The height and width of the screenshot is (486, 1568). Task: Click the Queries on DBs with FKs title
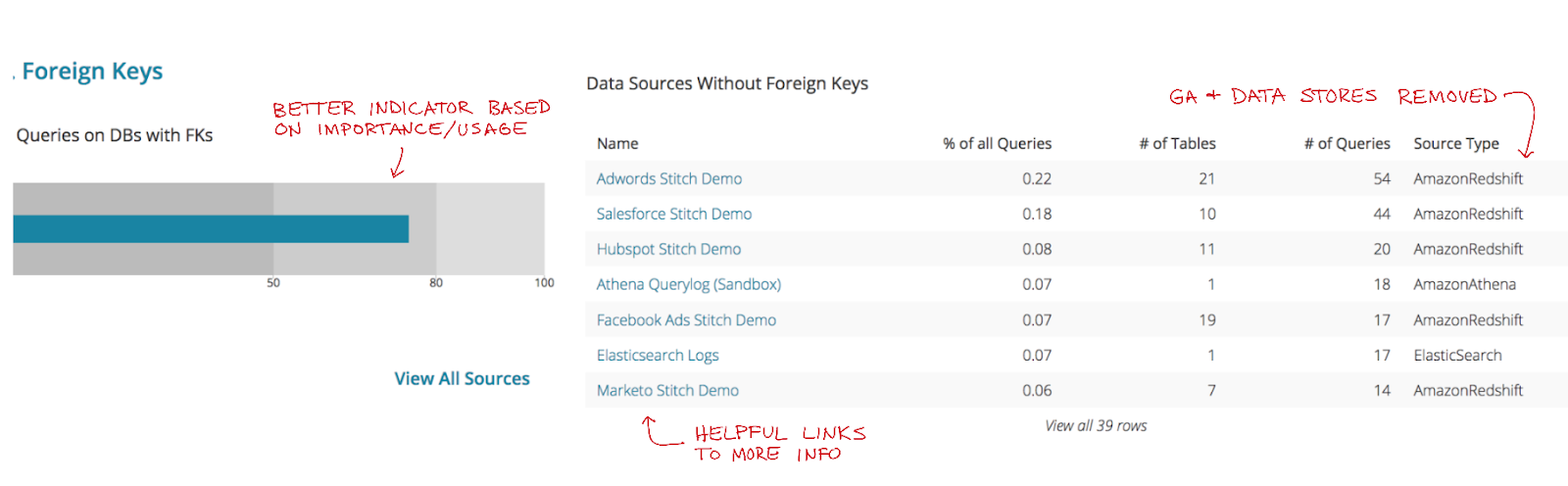tap(115, 135)
